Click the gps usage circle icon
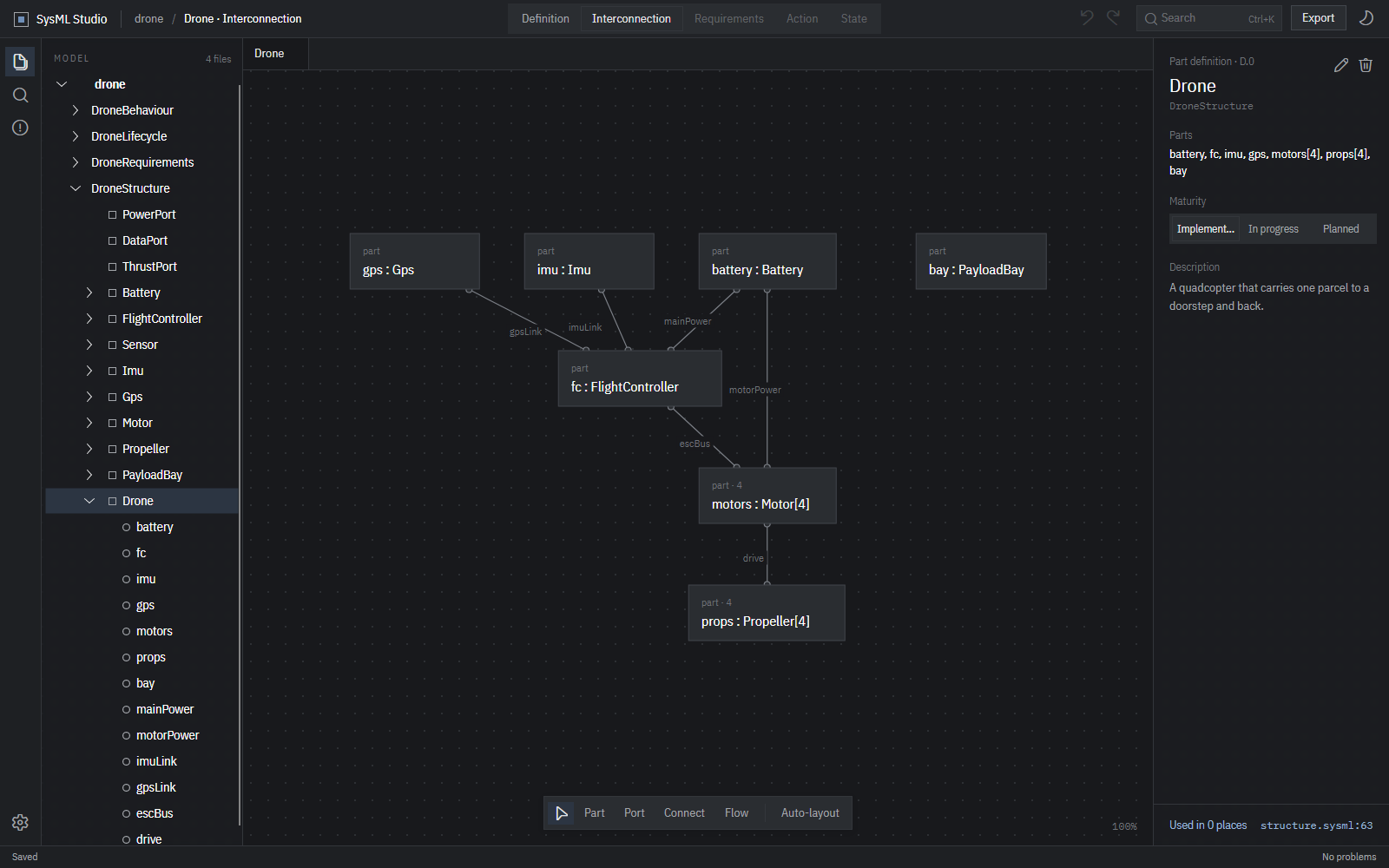This screenshot has width=1389, height=868. (127, 605)
